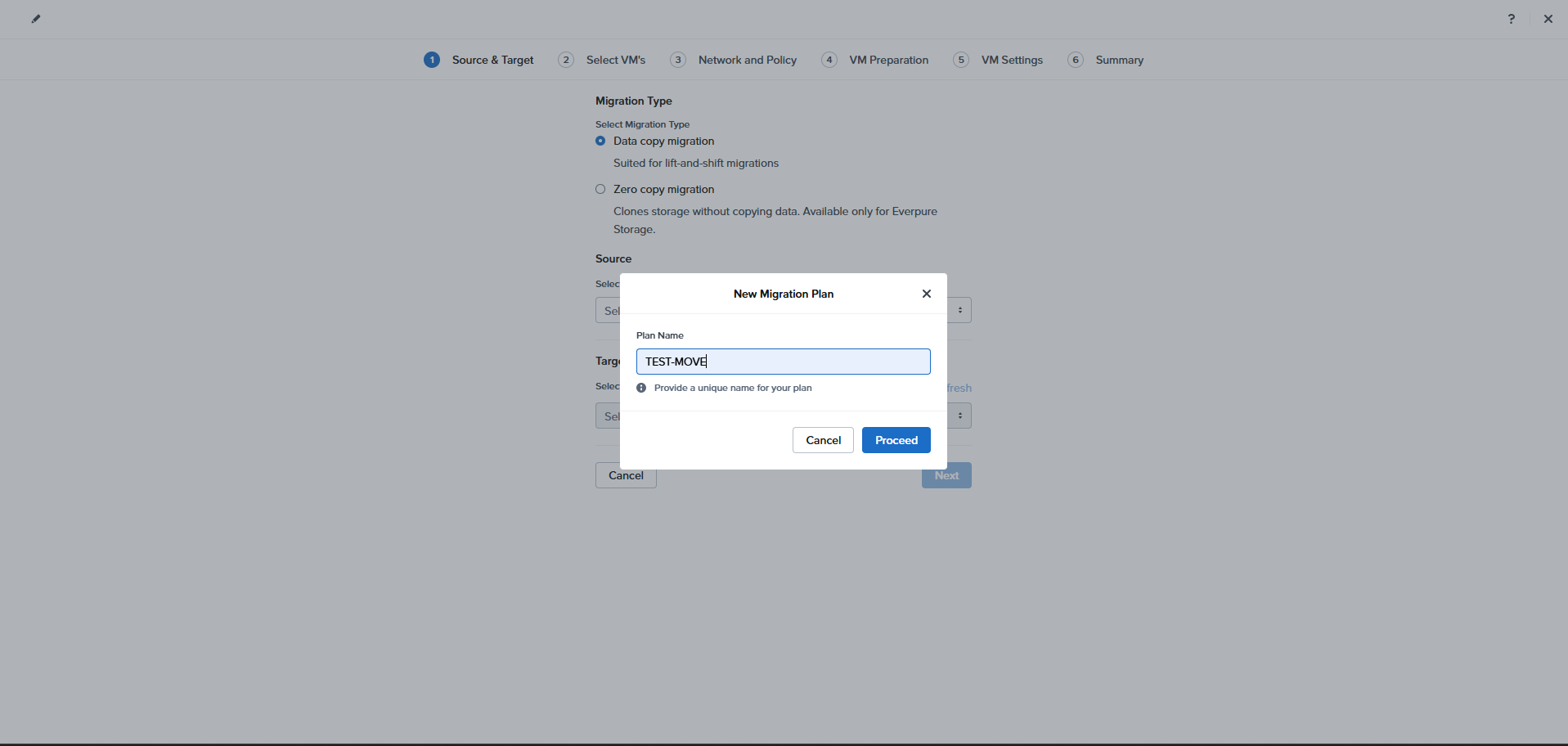Image resolution: width=1568 pixels, height=746 pixels.
Task: Click the "Source" section heading
Action: click(613, 258)
